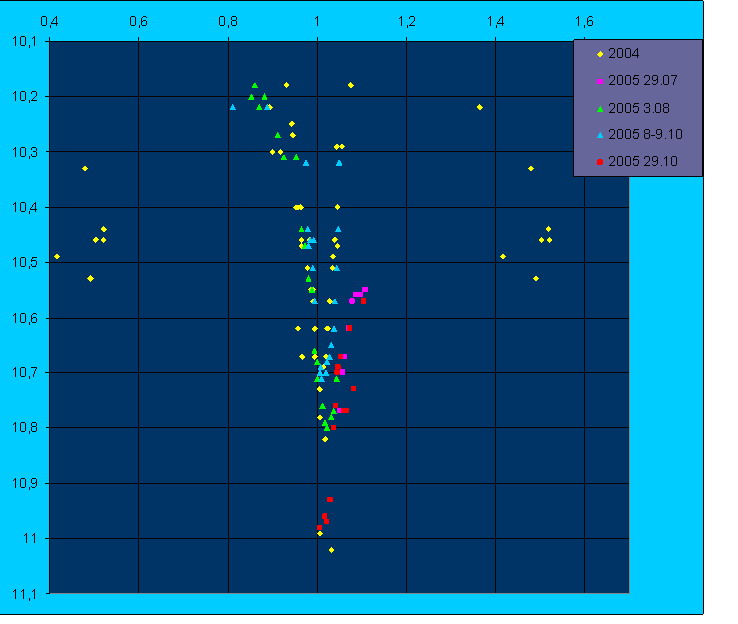Screen dimensions: 738x624
Task: Click the 10,1 label on vertical axis
Action: click(x=24, y=41)
